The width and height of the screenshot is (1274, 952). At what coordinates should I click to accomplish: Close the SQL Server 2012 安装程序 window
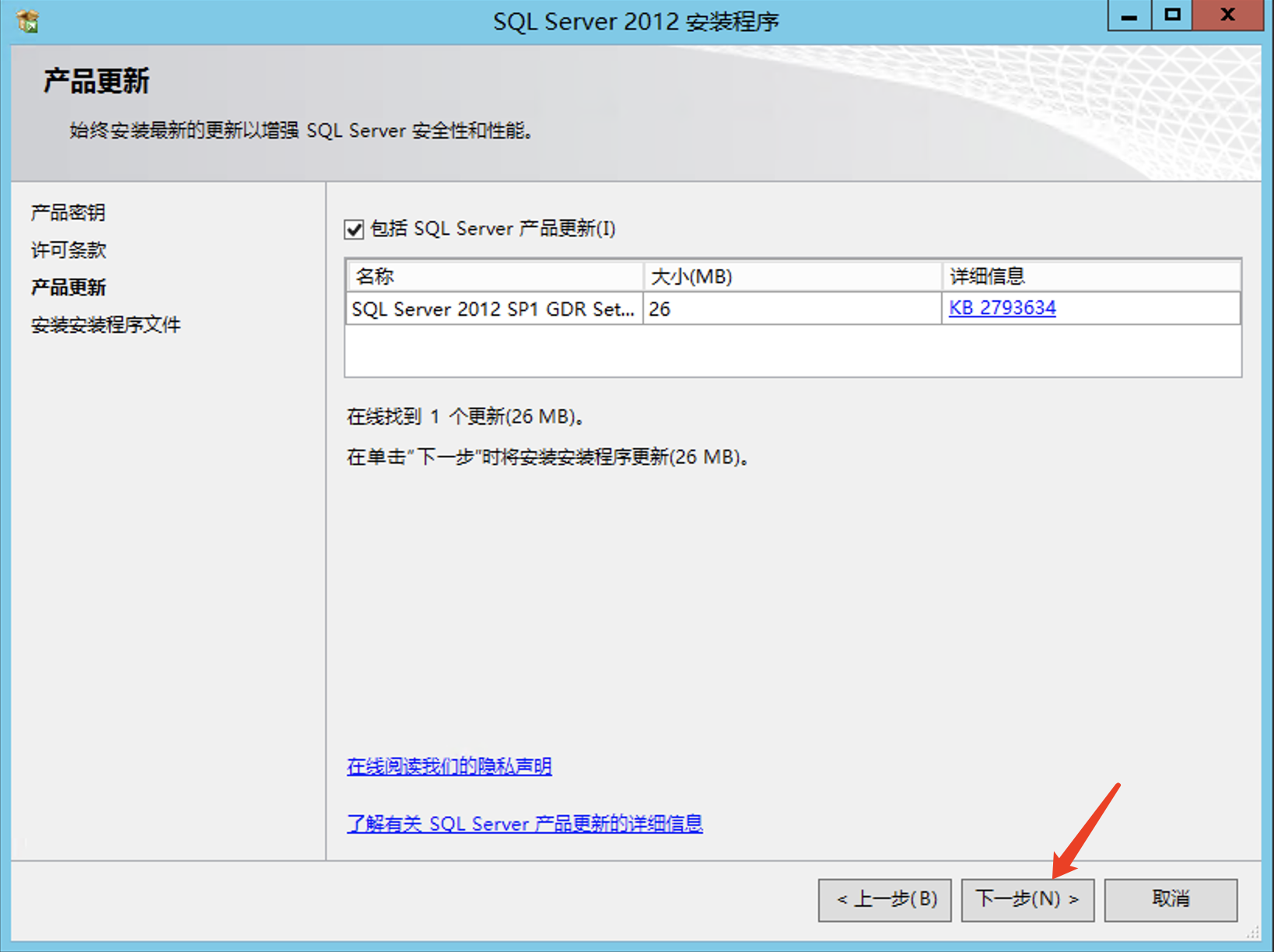[x=1227, y=16]
